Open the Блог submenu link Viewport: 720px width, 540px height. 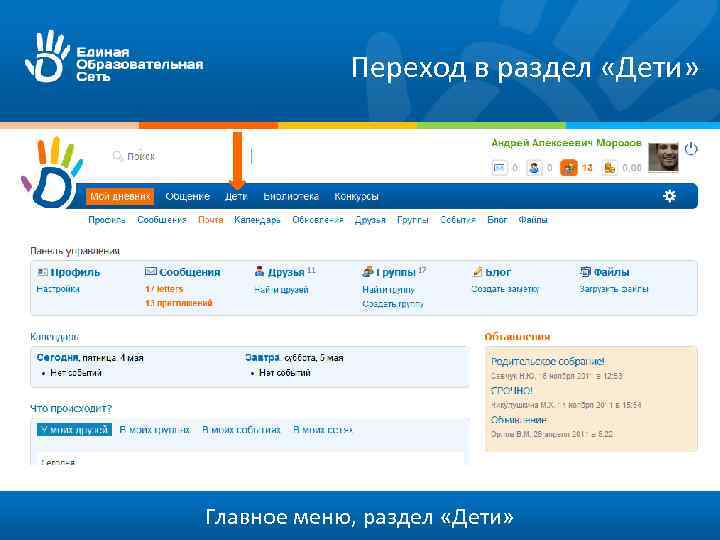point(497,220)
